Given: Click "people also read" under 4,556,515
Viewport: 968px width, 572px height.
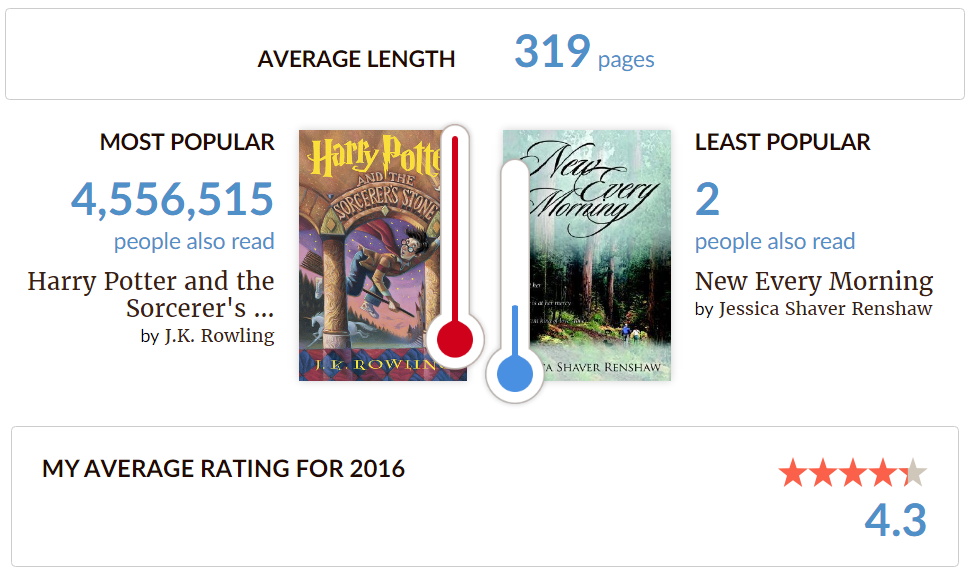Looking at the screenshot, I should (194, 242).
